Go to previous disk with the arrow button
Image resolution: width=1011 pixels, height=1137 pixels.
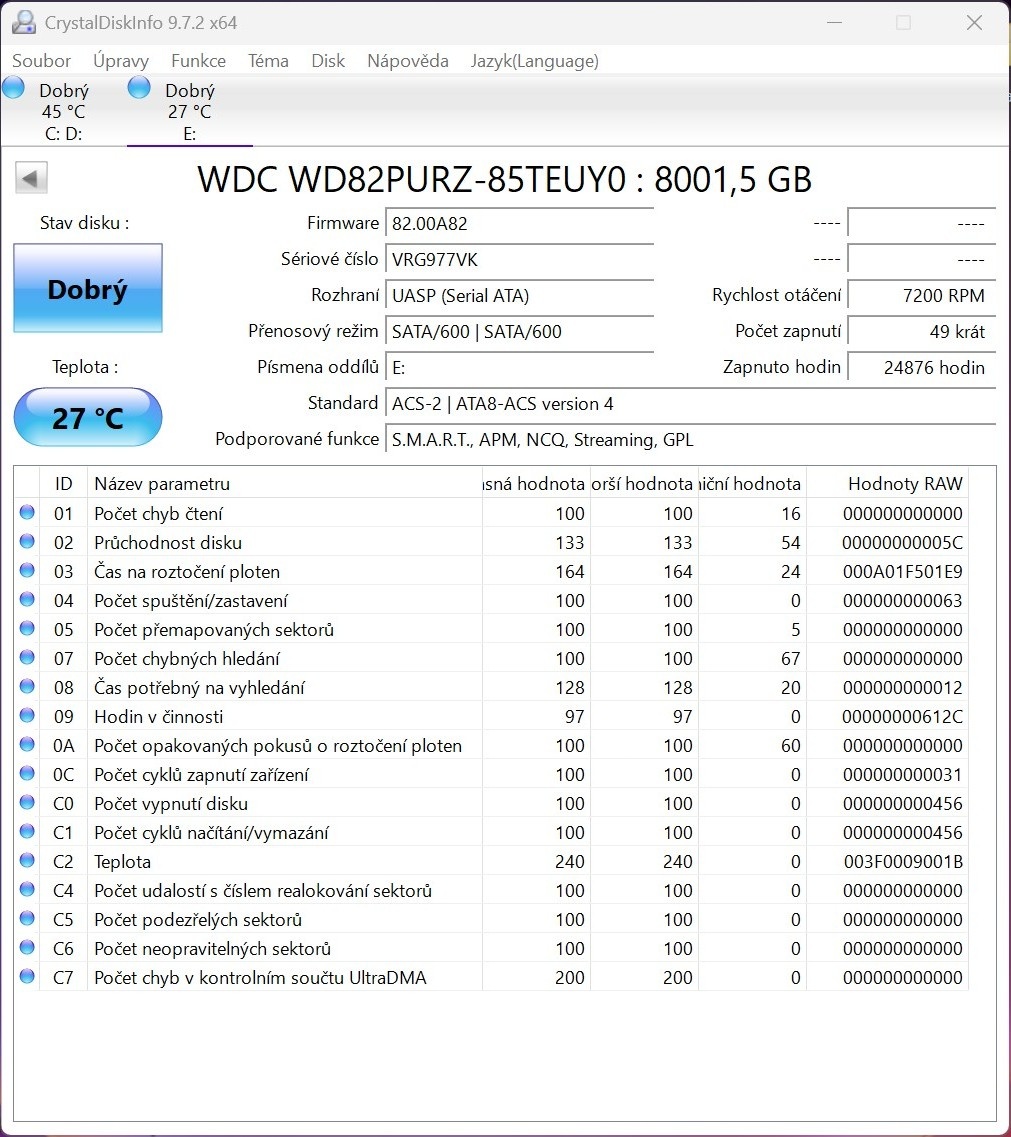point(31,178)
